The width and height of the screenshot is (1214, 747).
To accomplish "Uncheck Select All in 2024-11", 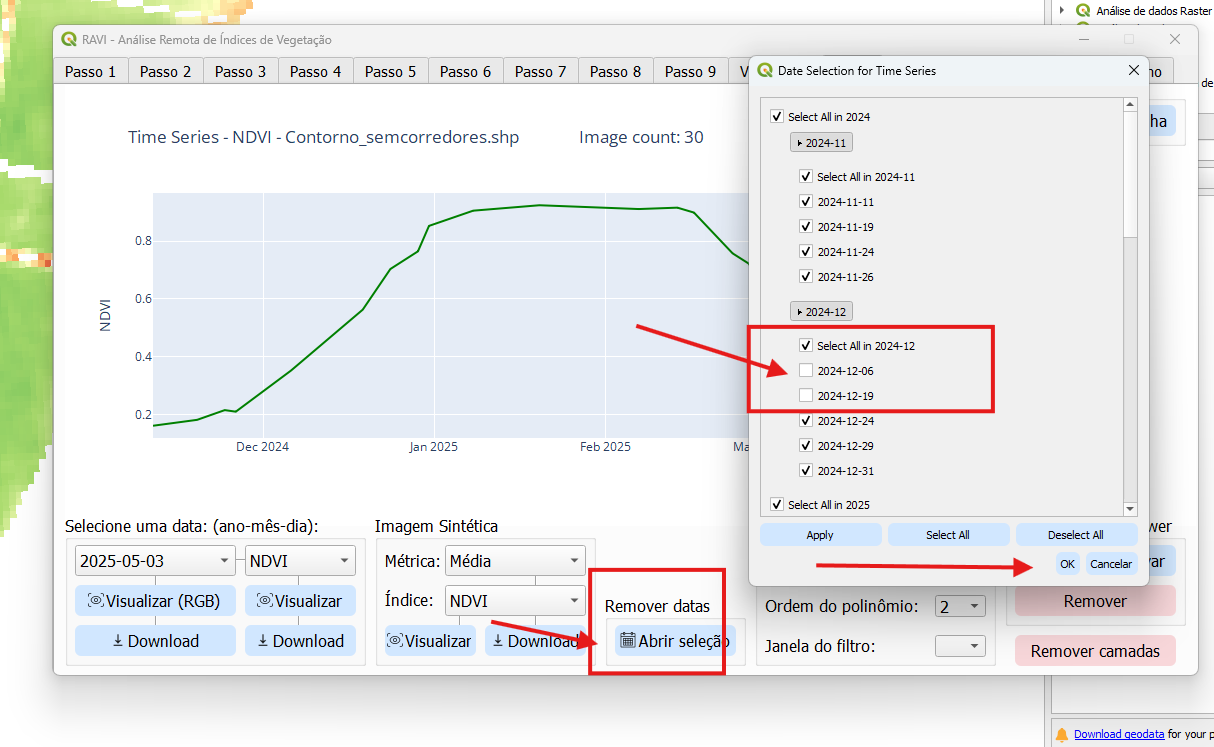I will click(x=806, y=177).
